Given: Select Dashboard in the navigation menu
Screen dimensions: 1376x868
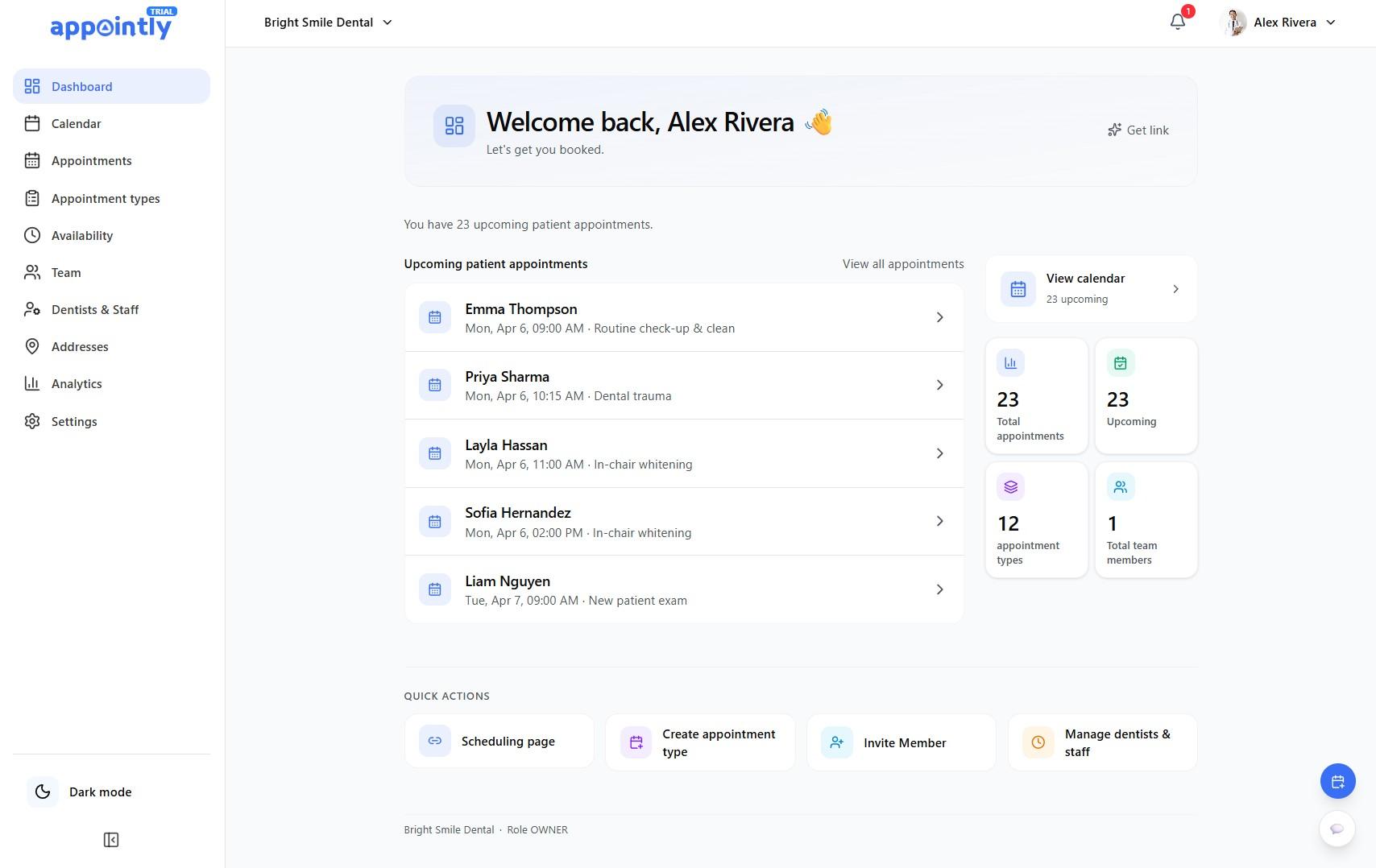Looking at the screenshot, I should click(x=81, y=86).
